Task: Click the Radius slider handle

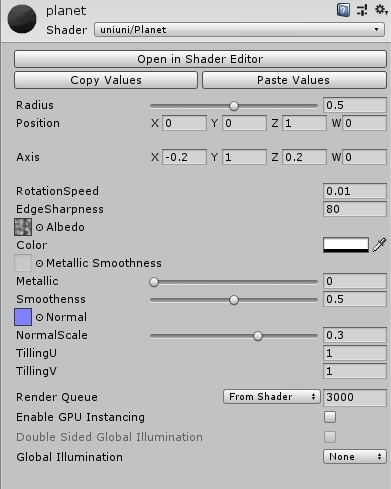Action: 234,106
